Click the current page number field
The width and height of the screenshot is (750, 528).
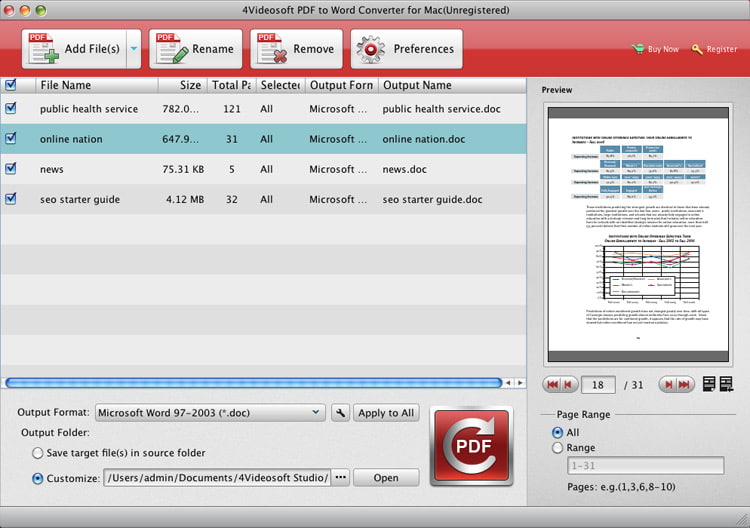(597, 385)
